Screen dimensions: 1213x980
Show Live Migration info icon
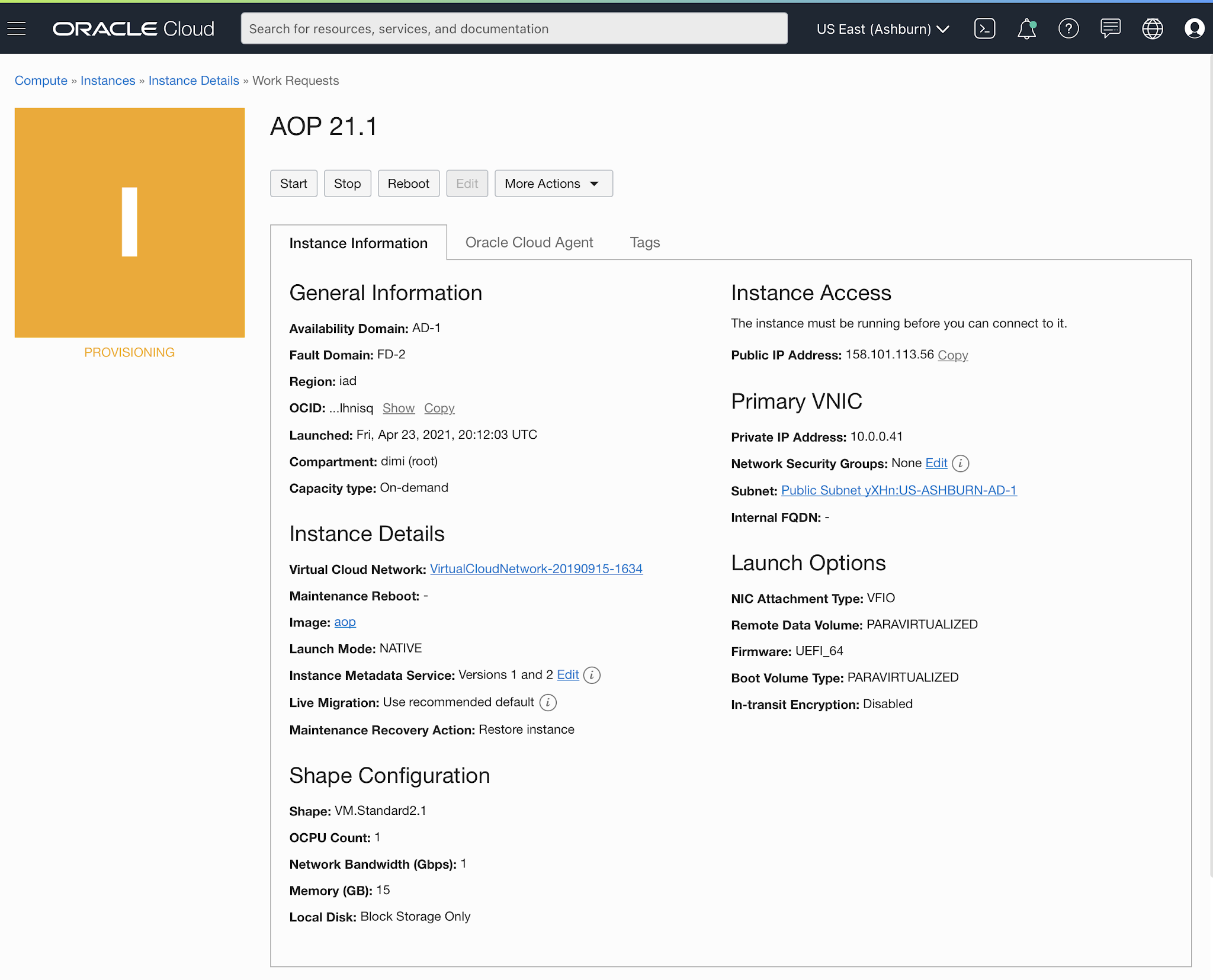pyautogui.click(x=548, y=702)
